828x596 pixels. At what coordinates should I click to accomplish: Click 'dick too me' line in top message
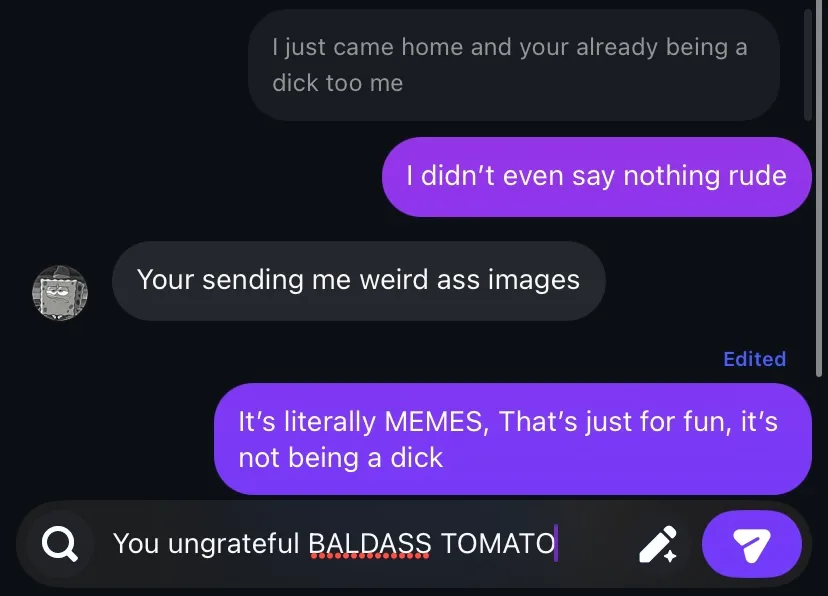tap(337, 83)
